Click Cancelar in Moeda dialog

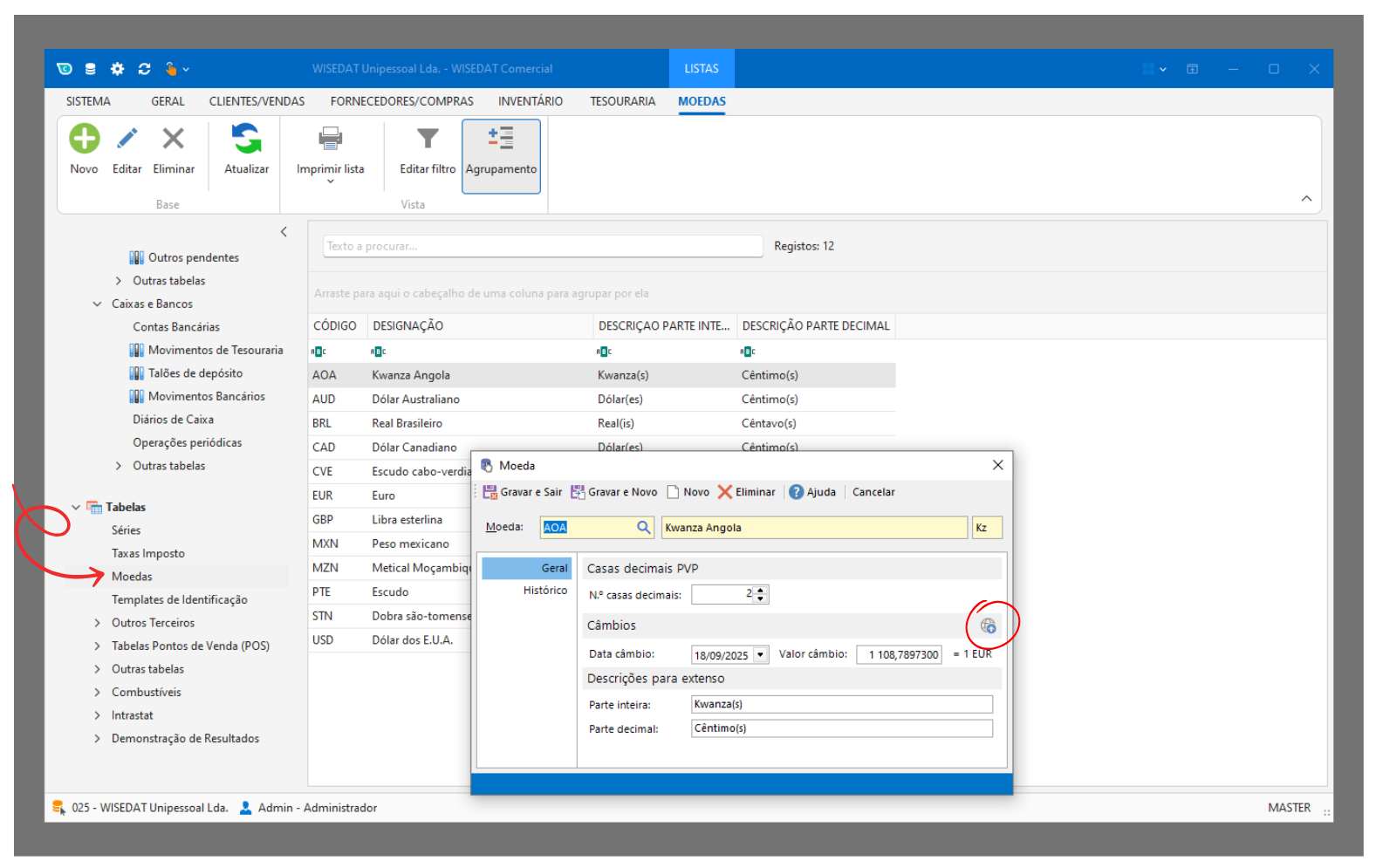coord(873,492)
